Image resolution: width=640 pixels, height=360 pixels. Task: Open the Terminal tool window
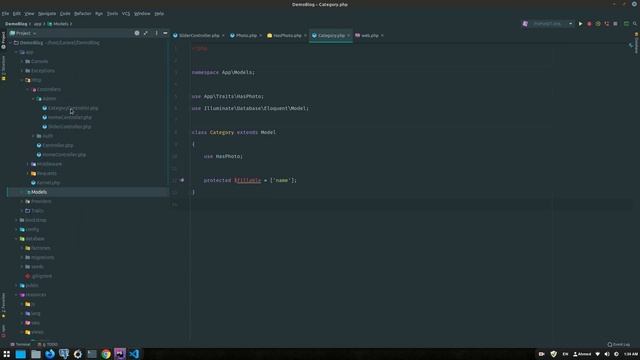20,344
